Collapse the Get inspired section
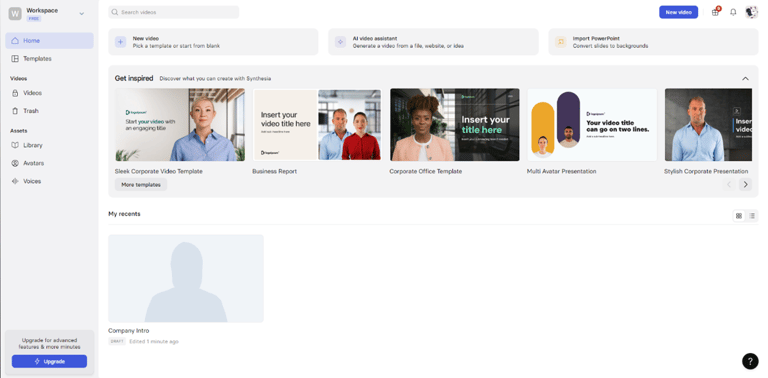This screenshot has height=378, width=768. tap(745, 78)
